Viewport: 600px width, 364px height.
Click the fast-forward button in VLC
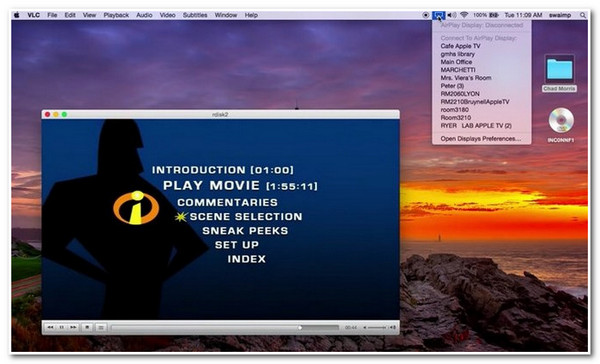[x=73, y=327]
